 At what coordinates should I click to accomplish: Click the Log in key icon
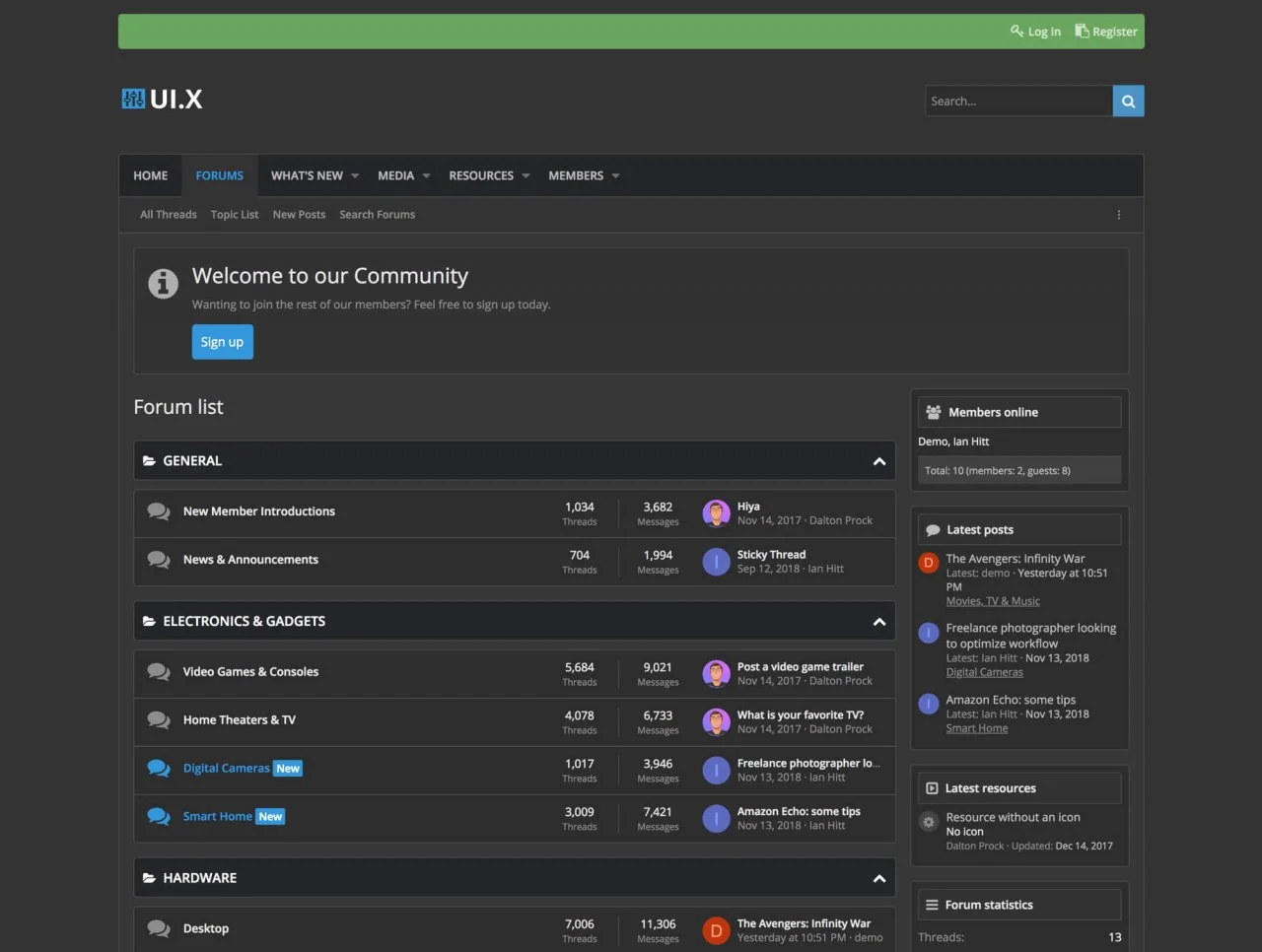1017,32
